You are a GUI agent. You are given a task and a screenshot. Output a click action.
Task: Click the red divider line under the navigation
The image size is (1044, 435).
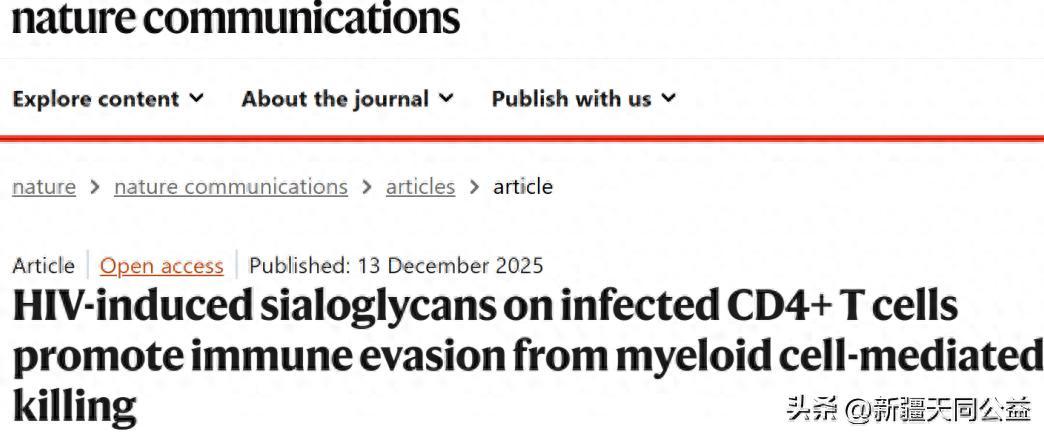tap(522, 138)
